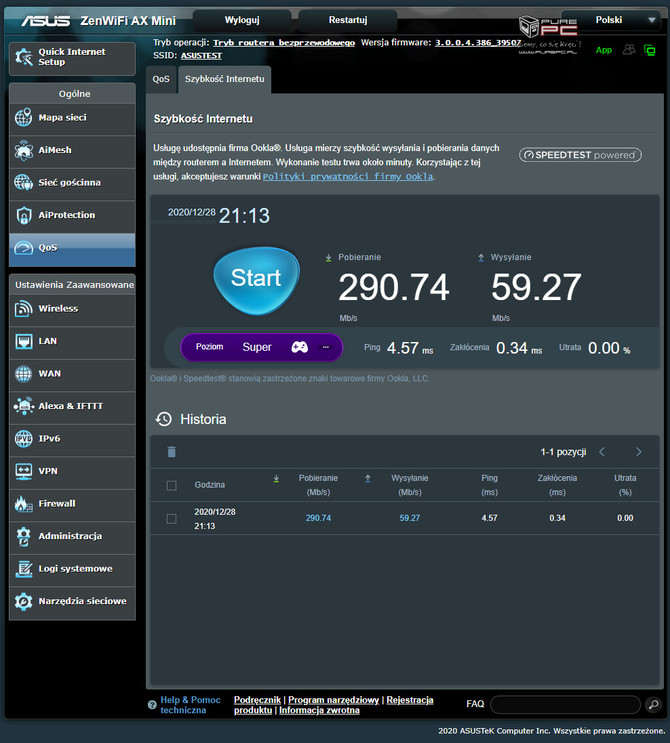Open the Polski language dropdown
Viewport: 670px width, 743px height.
tap(611, 20)
